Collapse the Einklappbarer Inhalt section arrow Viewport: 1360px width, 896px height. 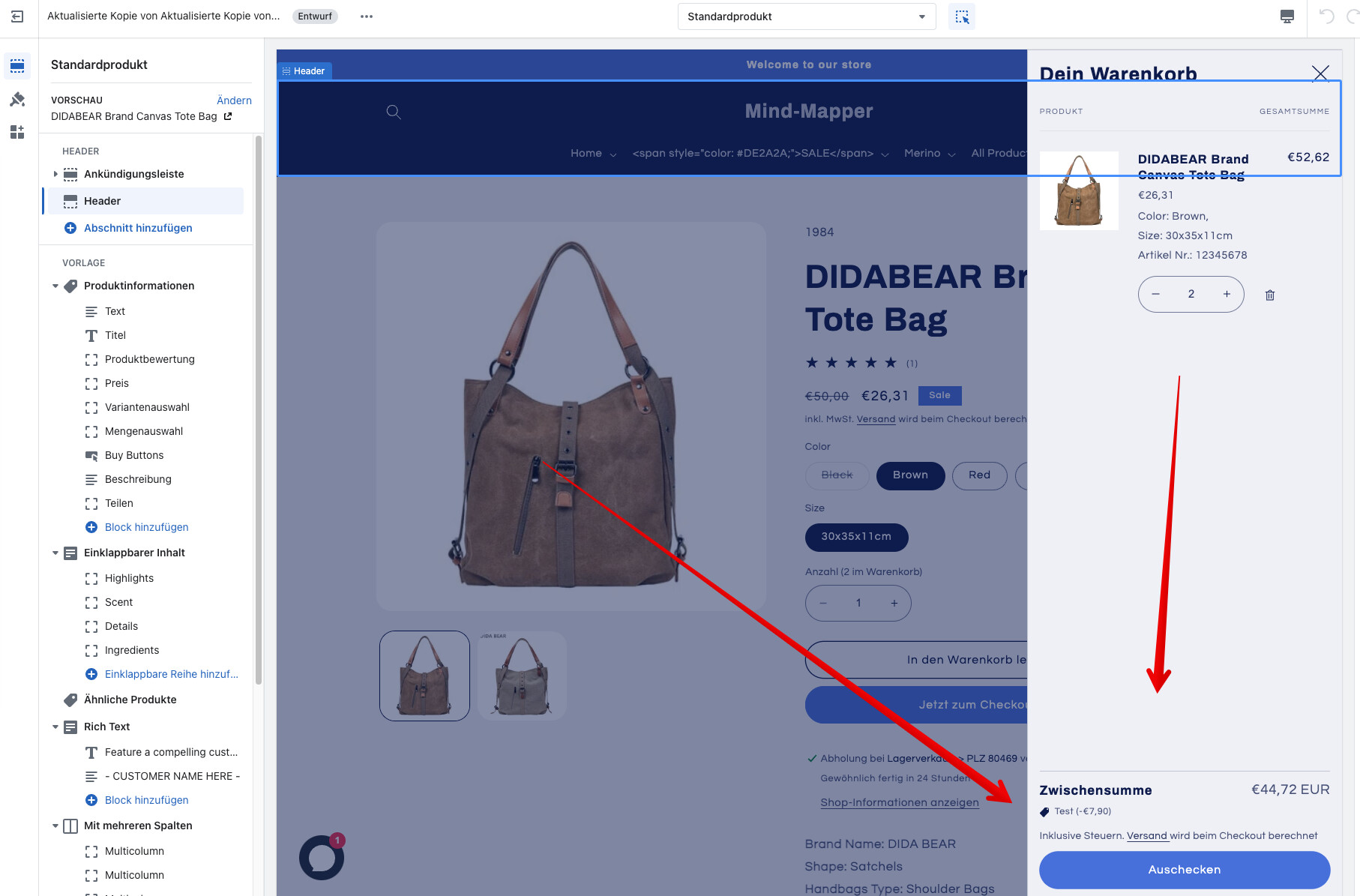point(55,553)
